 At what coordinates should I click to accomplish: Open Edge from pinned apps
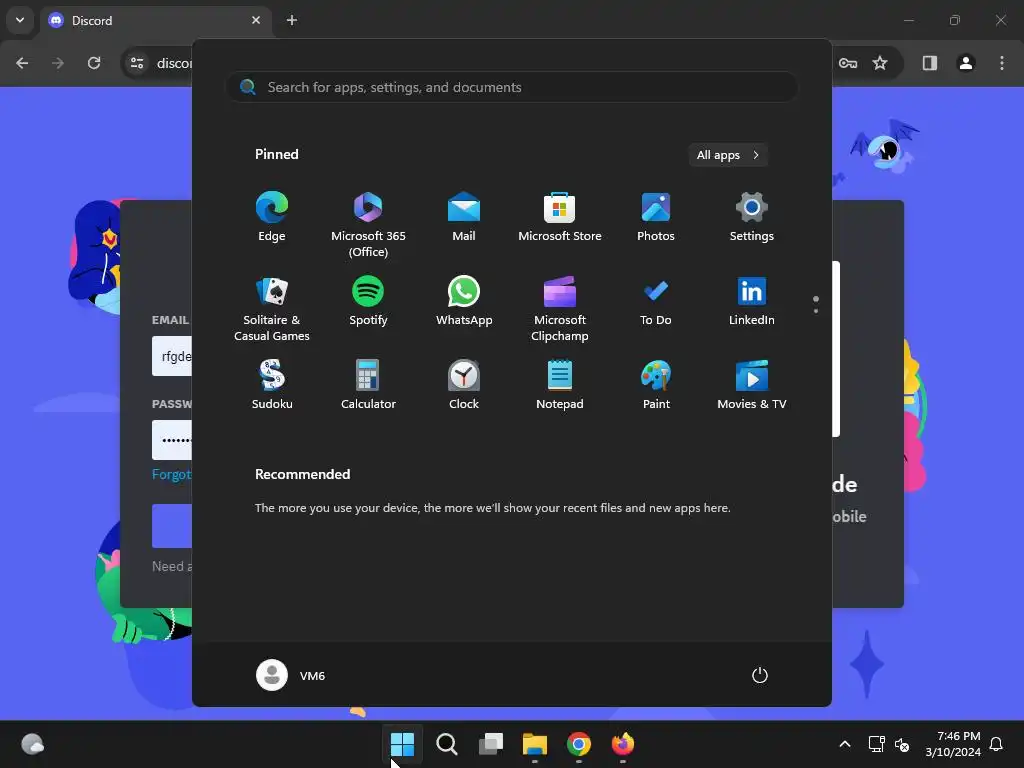(272, 217)
